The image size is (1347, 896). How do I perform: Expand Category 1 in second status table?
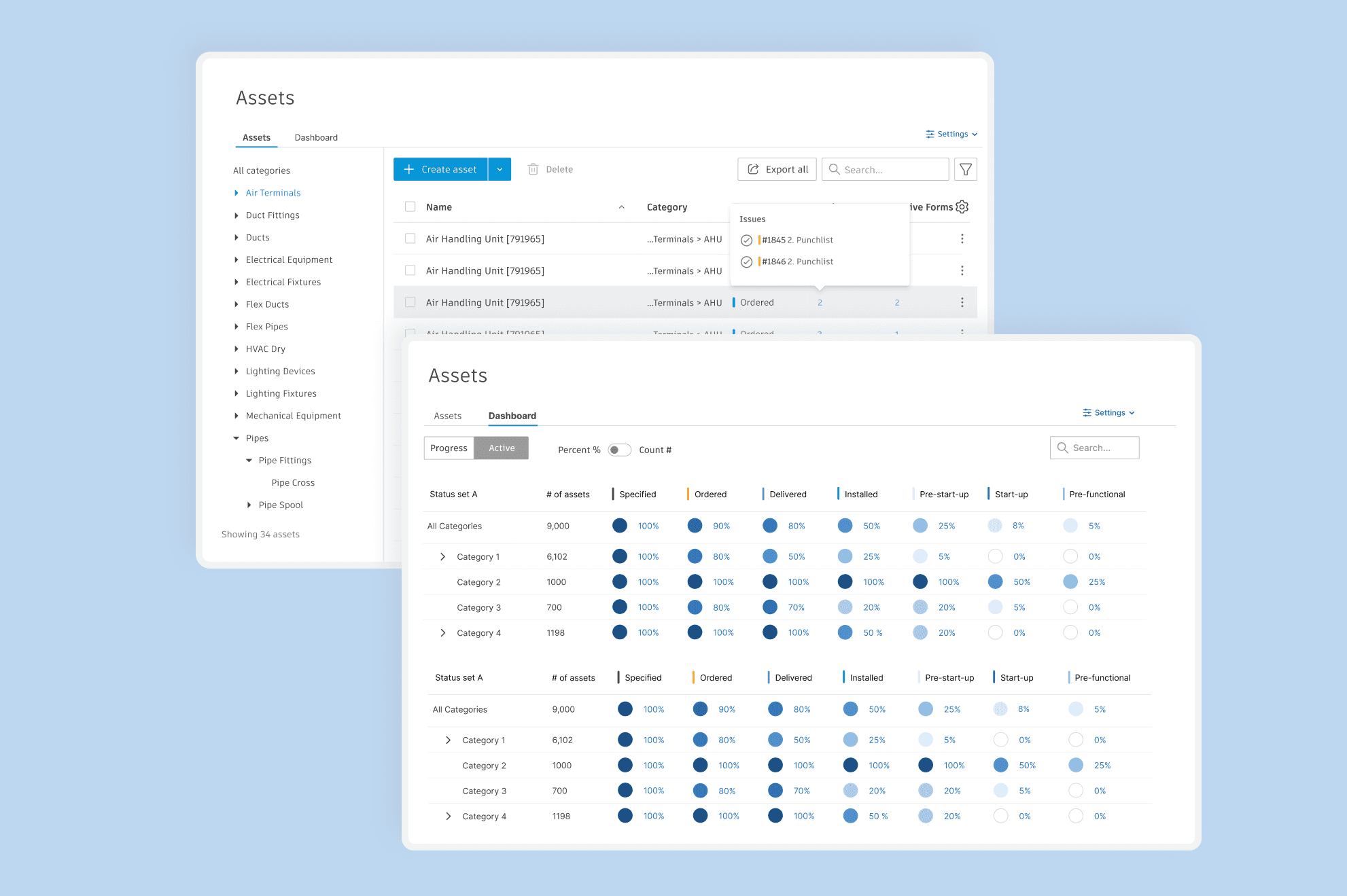click(448, 740)
